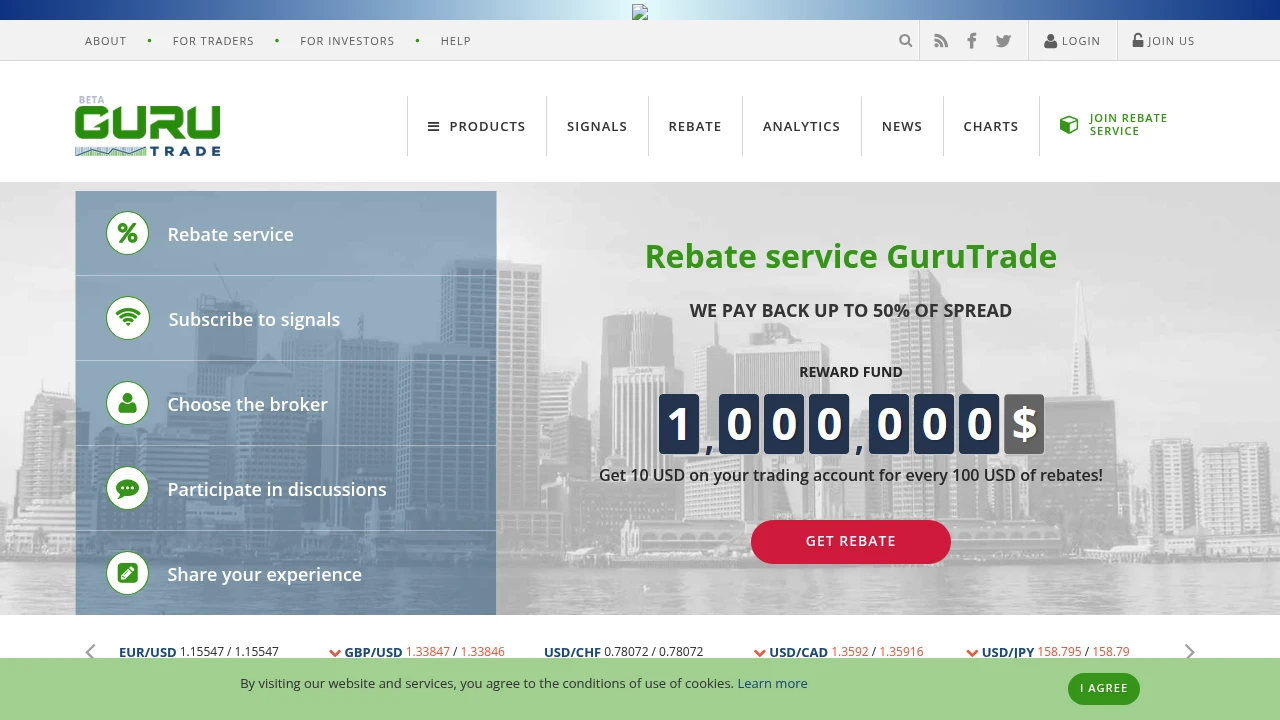This screenshot has width=1280, height=720.
Task: Click the green cube Join Rebate icon
Action: (x=1069, y=125)
